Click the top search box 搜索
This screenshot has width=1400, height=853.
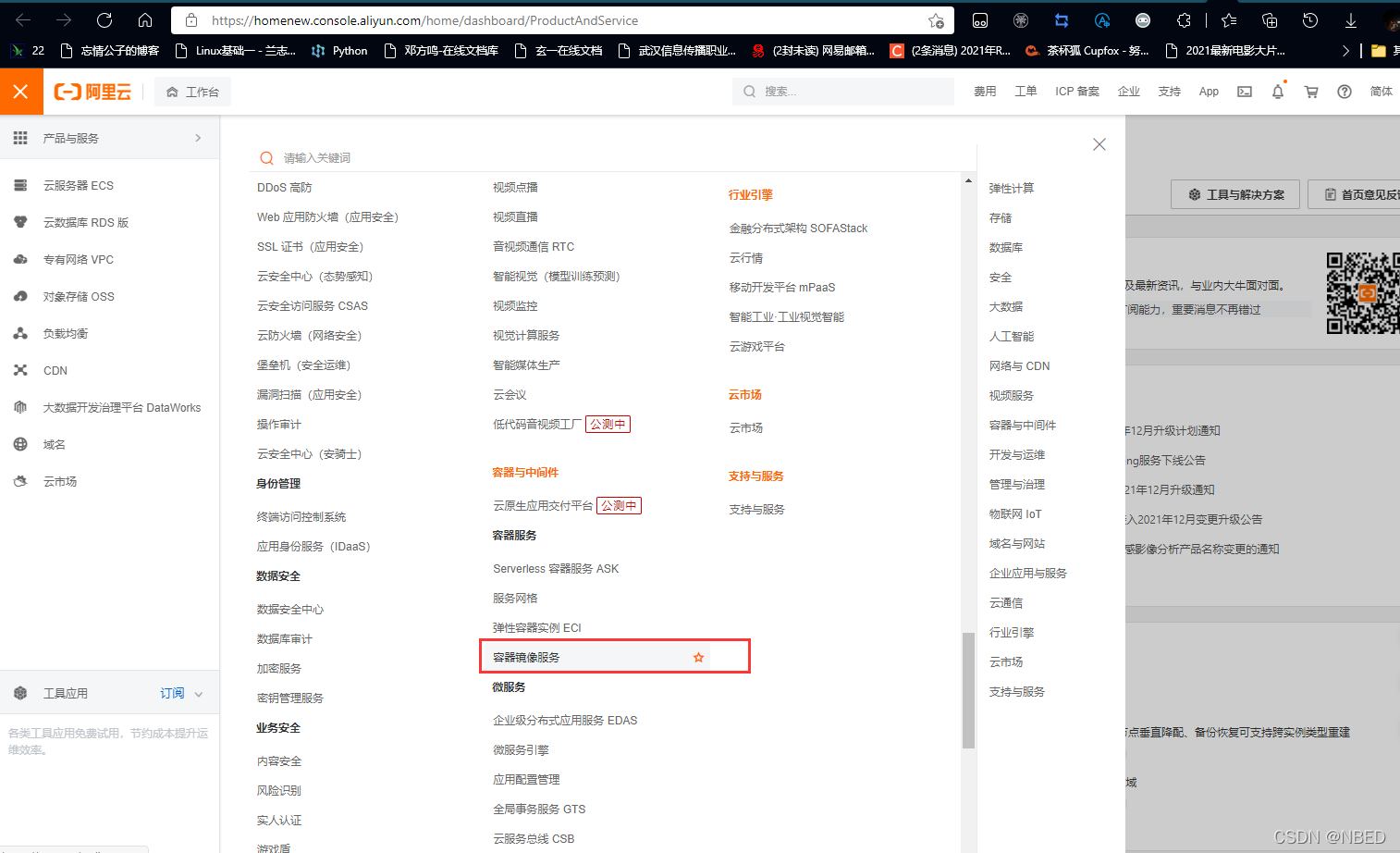(845, 92)
